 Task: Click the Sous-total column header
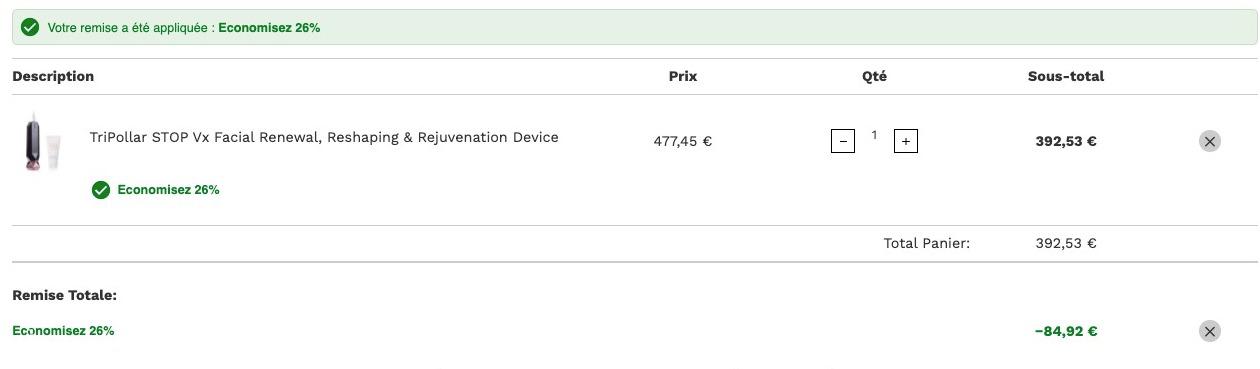pos(1066,76)
